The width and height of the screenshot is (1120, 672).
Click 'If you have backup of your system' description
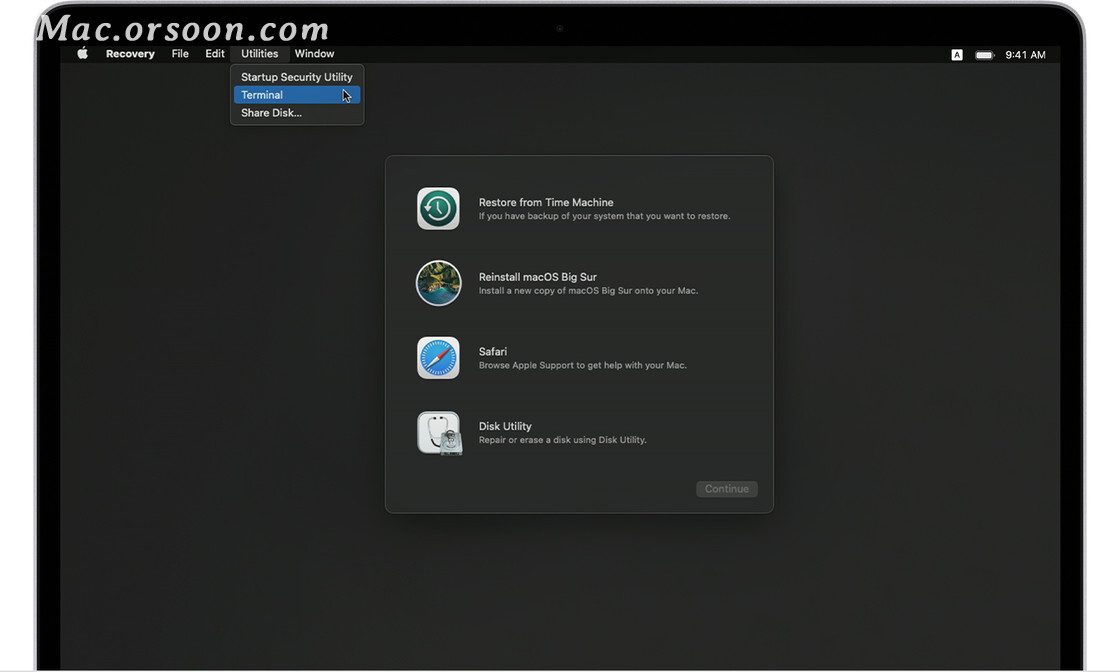tap(604, 216)
